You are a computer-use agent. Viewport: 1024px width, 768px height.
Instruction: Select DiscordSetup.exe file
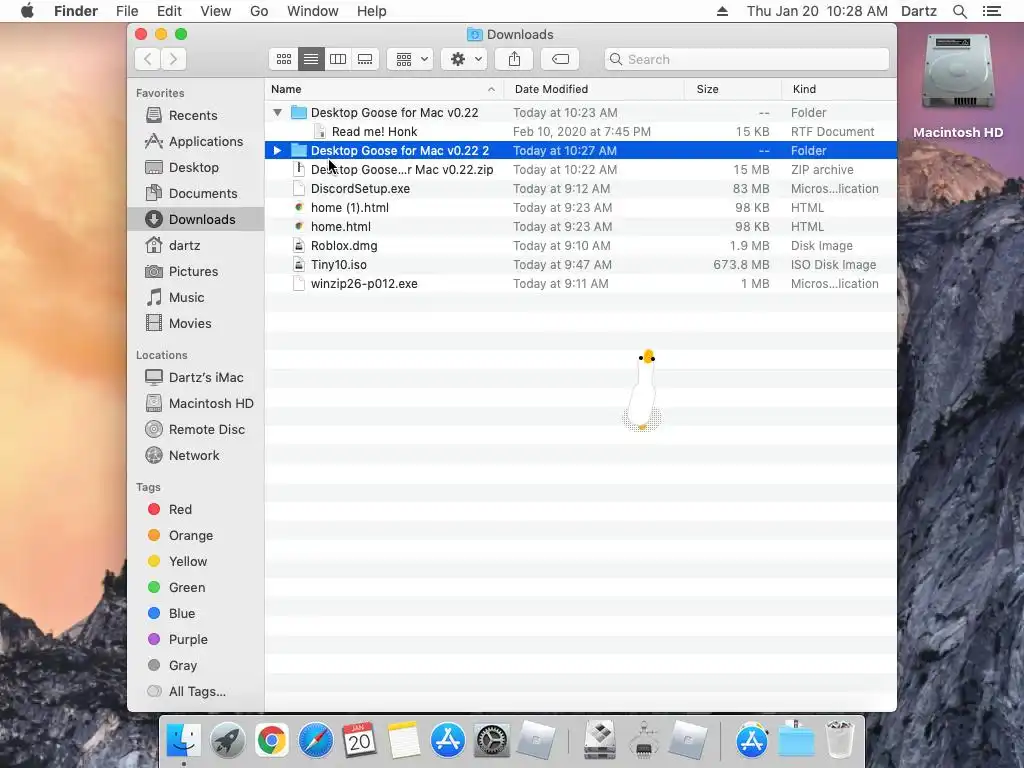click(x=581, y=188)
